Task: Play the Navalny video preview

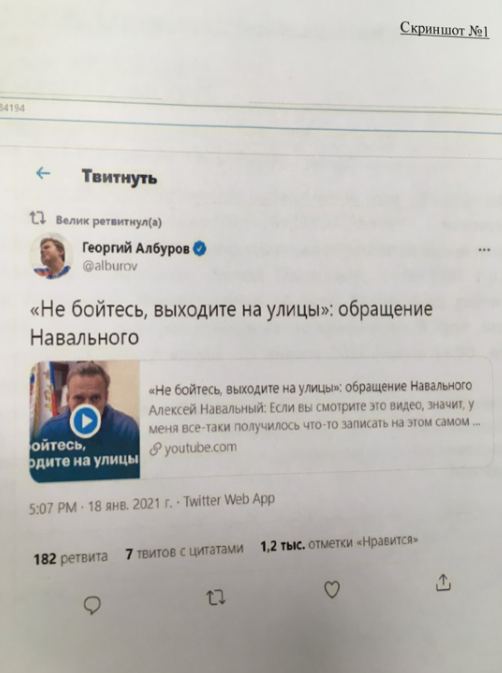Action: (x=85, y=421)
